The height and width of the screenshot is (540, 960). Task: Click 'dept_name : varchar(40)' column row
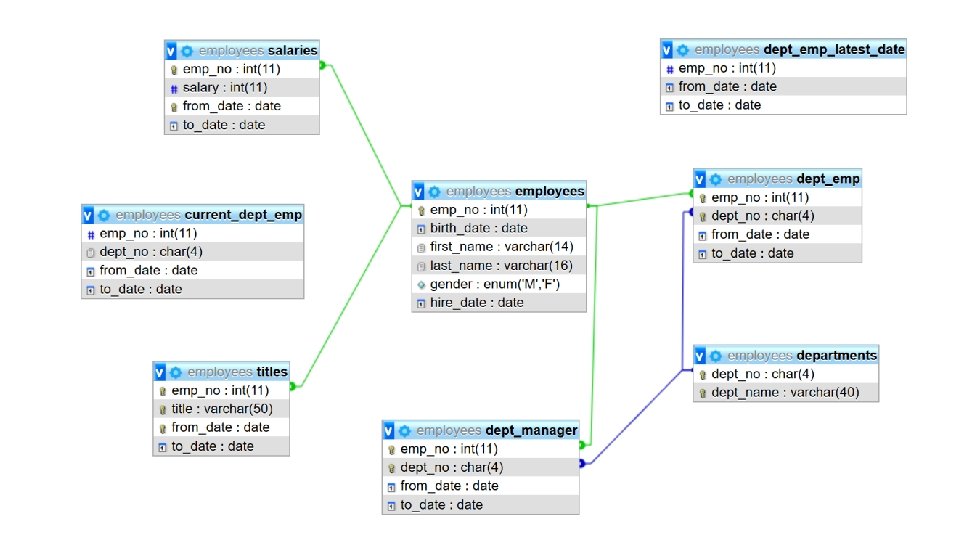tap(786, 392)
